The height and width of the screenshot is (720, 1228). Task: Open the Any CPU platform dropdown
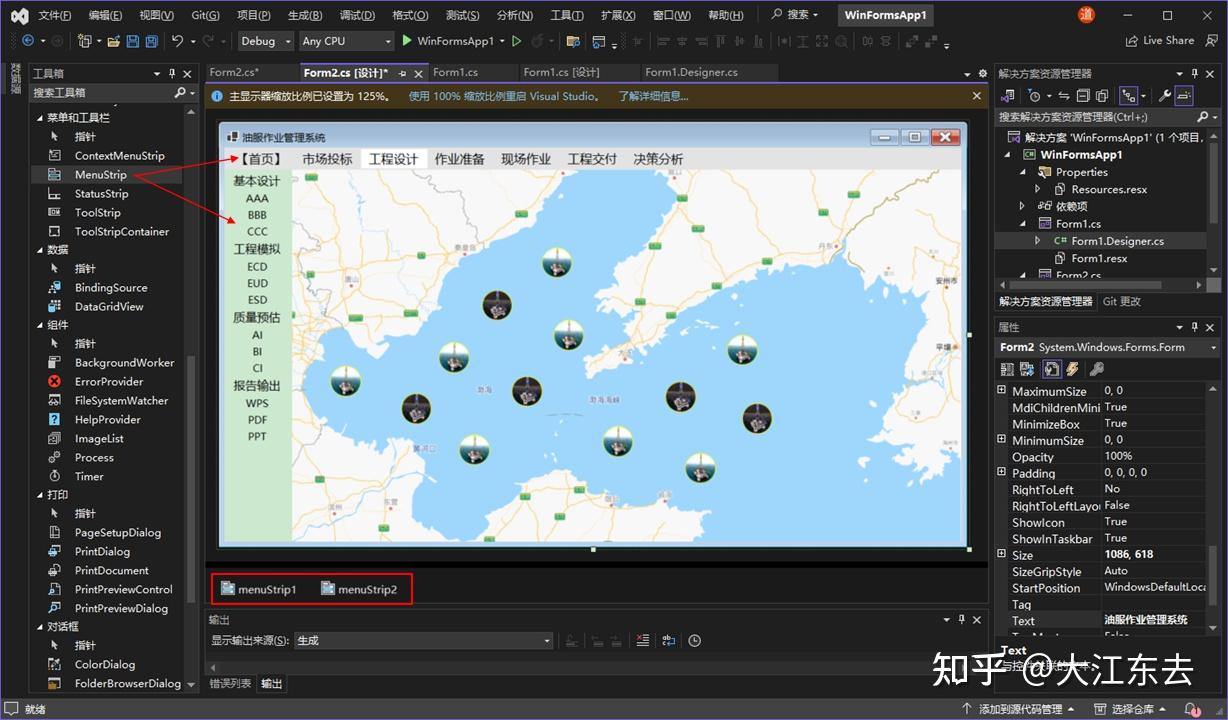point(346,41)
